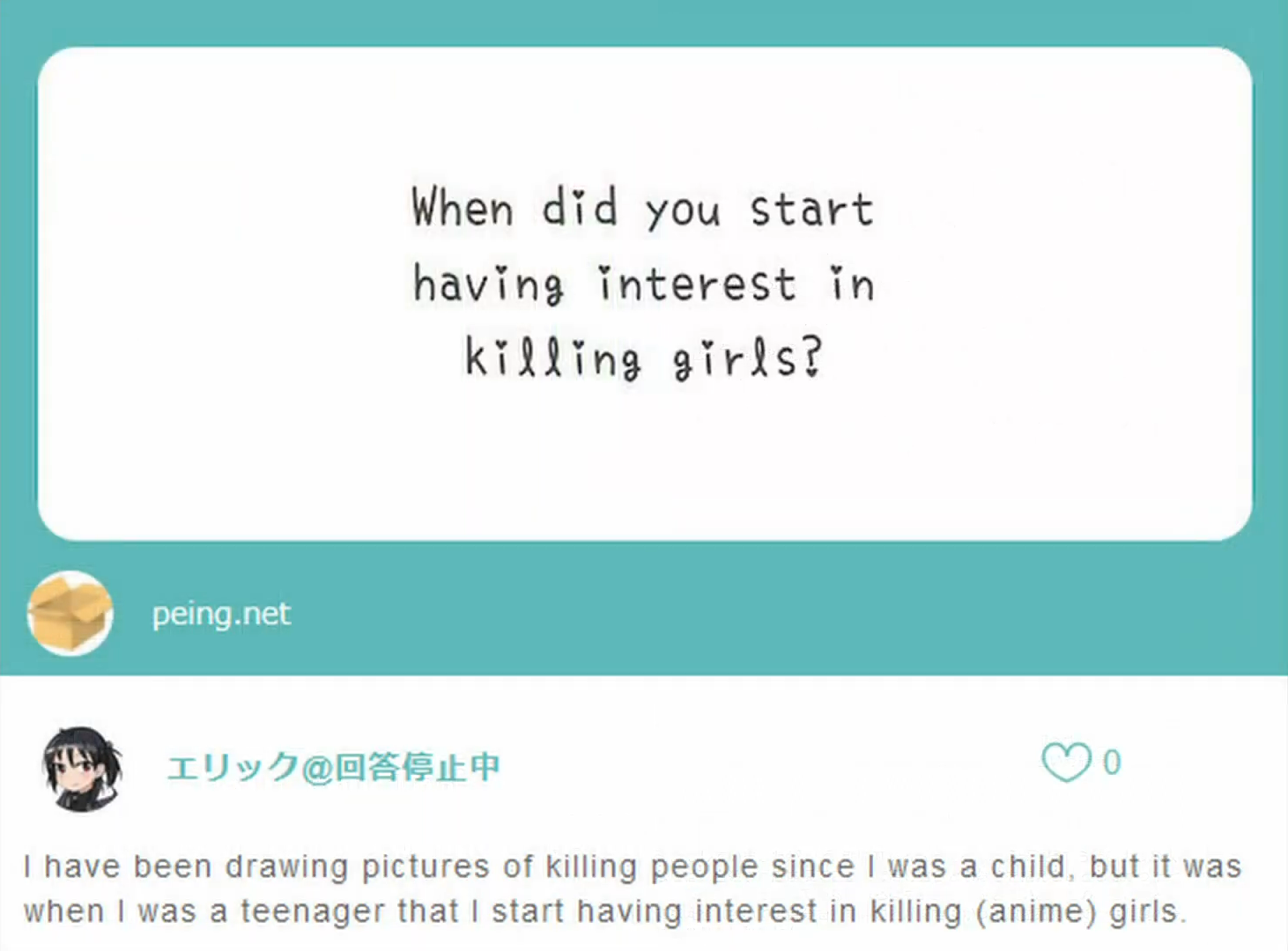This screenshot has height=951, width=1288.
Task: Click empty white space below the question text
Action: coord(644,462)
